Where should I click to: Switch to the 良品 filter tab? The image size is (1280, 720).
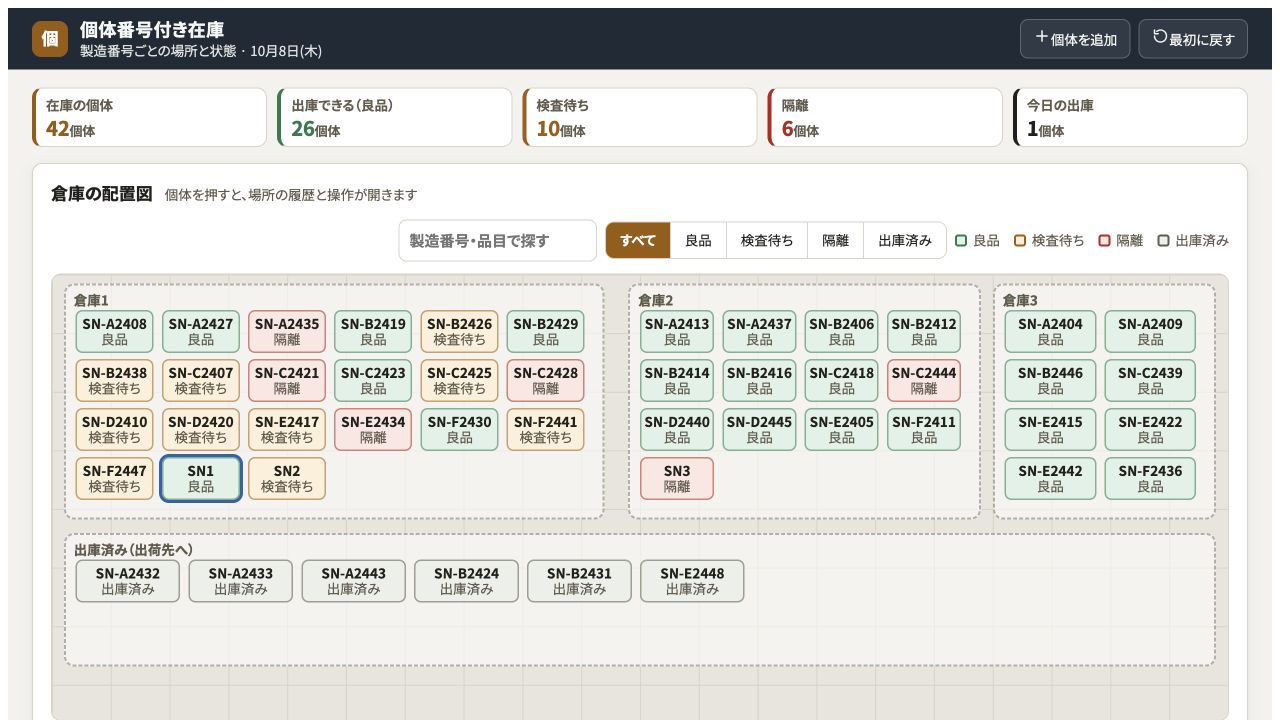(x=698, y=241)
